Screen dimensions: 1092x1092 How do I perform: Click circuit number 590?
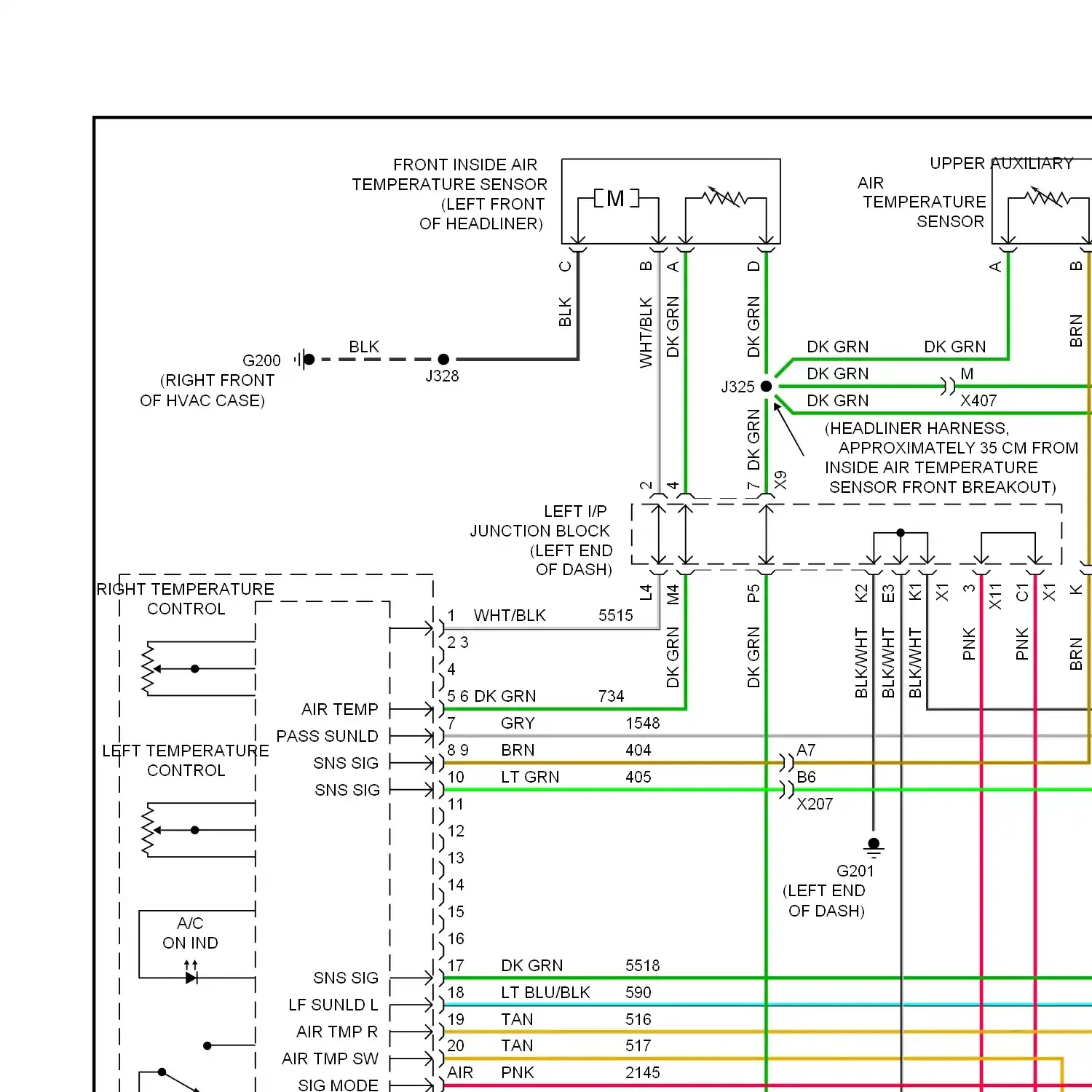[x=638, y=993]
